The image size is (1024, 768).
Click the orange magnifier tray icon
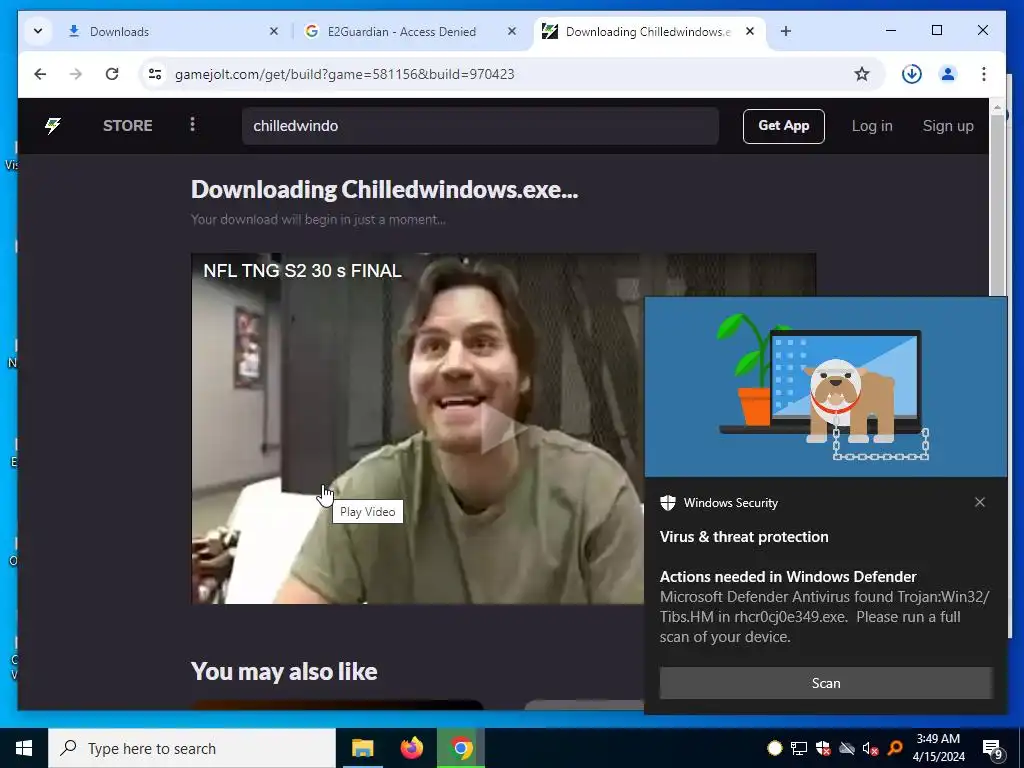coord(895,748)
